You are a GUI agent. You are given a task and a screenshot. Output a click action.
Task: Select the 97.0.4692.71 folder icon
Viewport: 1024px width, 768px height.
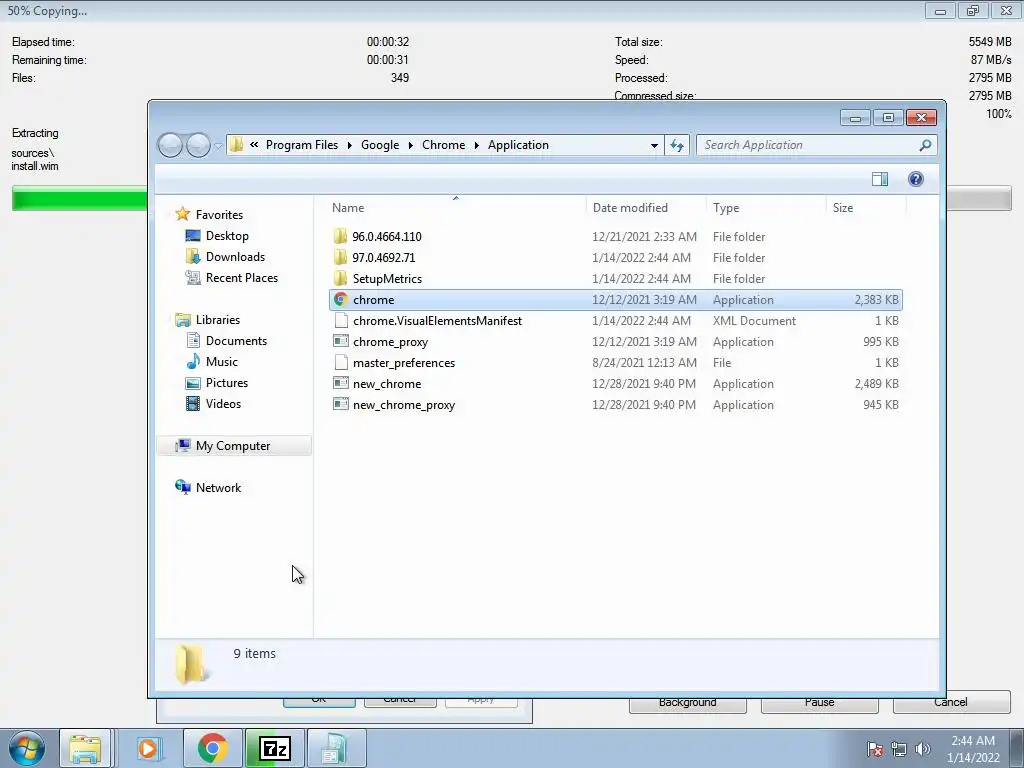[340, 257]
